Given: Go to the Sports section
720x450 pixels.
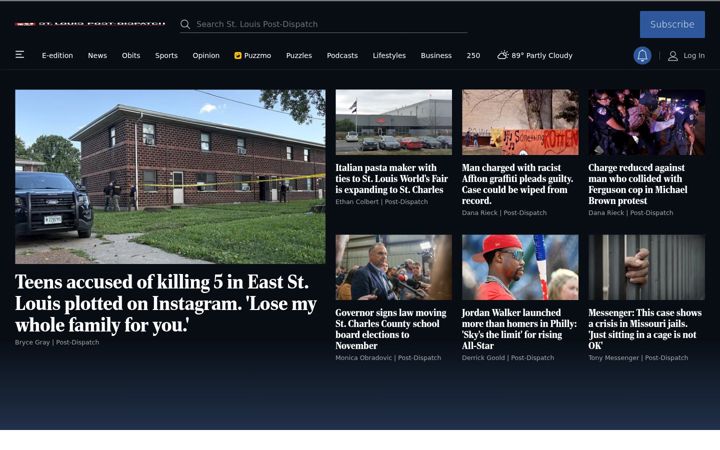Looking at the screenshot, I should click(166, 56).
